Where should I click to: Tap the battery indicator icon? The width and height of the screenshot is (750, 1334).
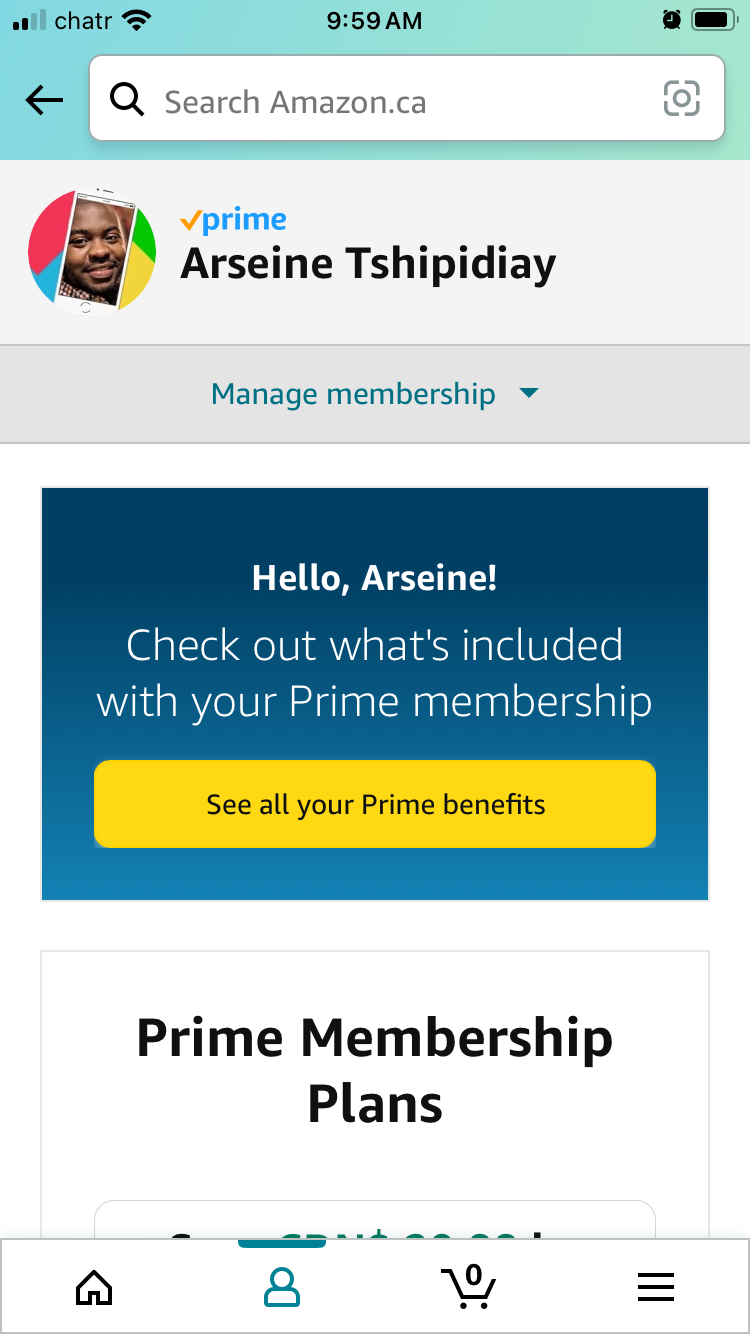click(x=714, y=20)
